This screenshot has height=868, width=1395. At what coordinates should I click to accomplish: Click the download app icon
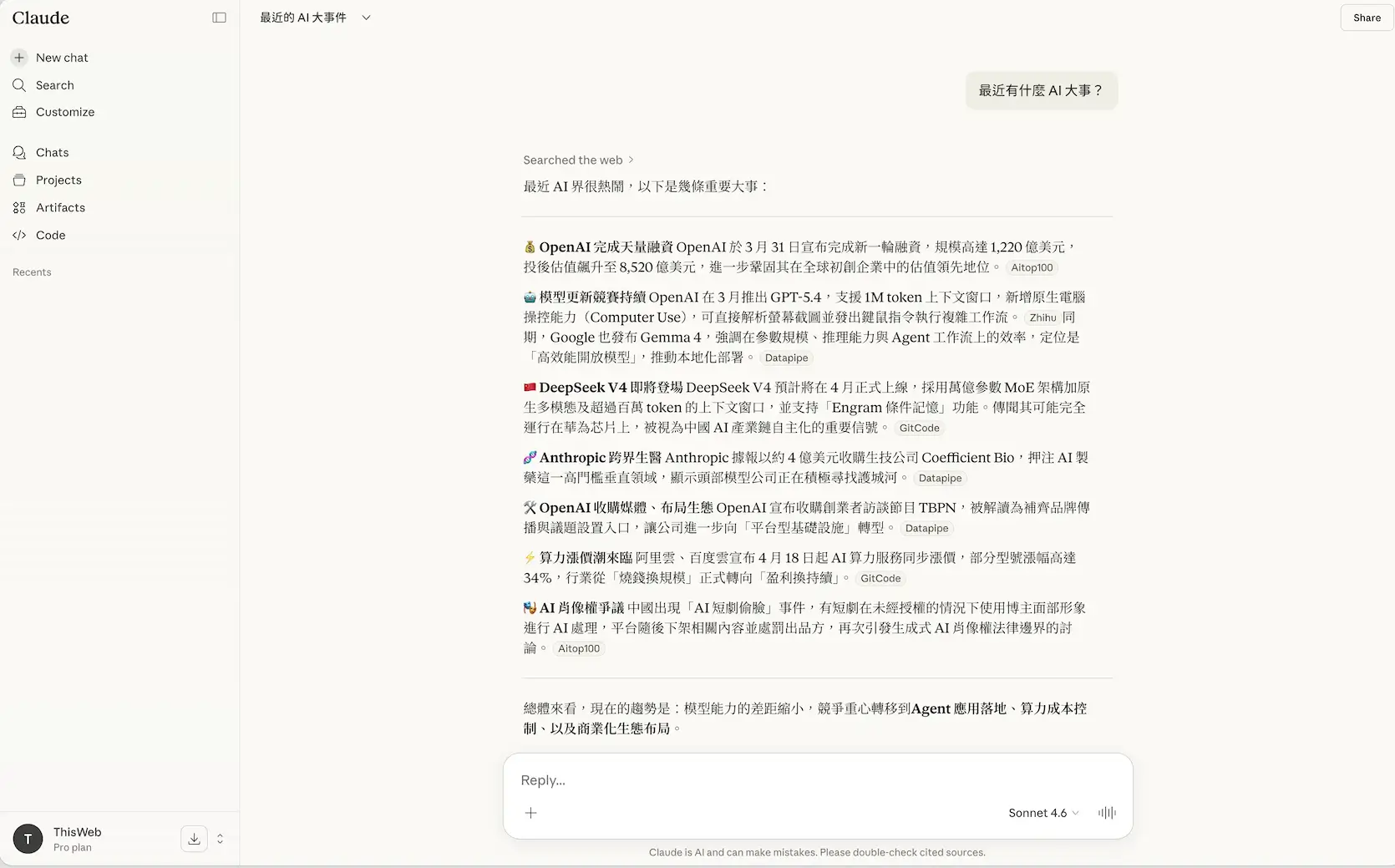pos(194,839)
